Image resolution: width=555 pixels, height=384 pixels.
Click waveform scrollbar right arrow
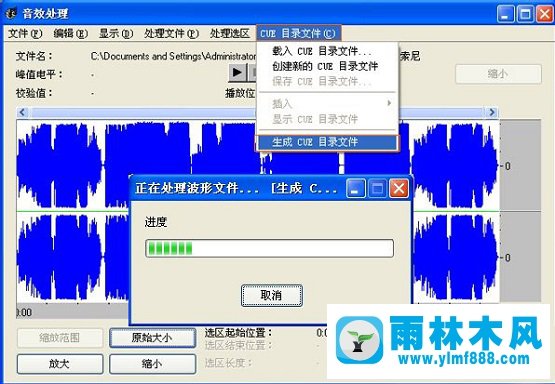492,113
